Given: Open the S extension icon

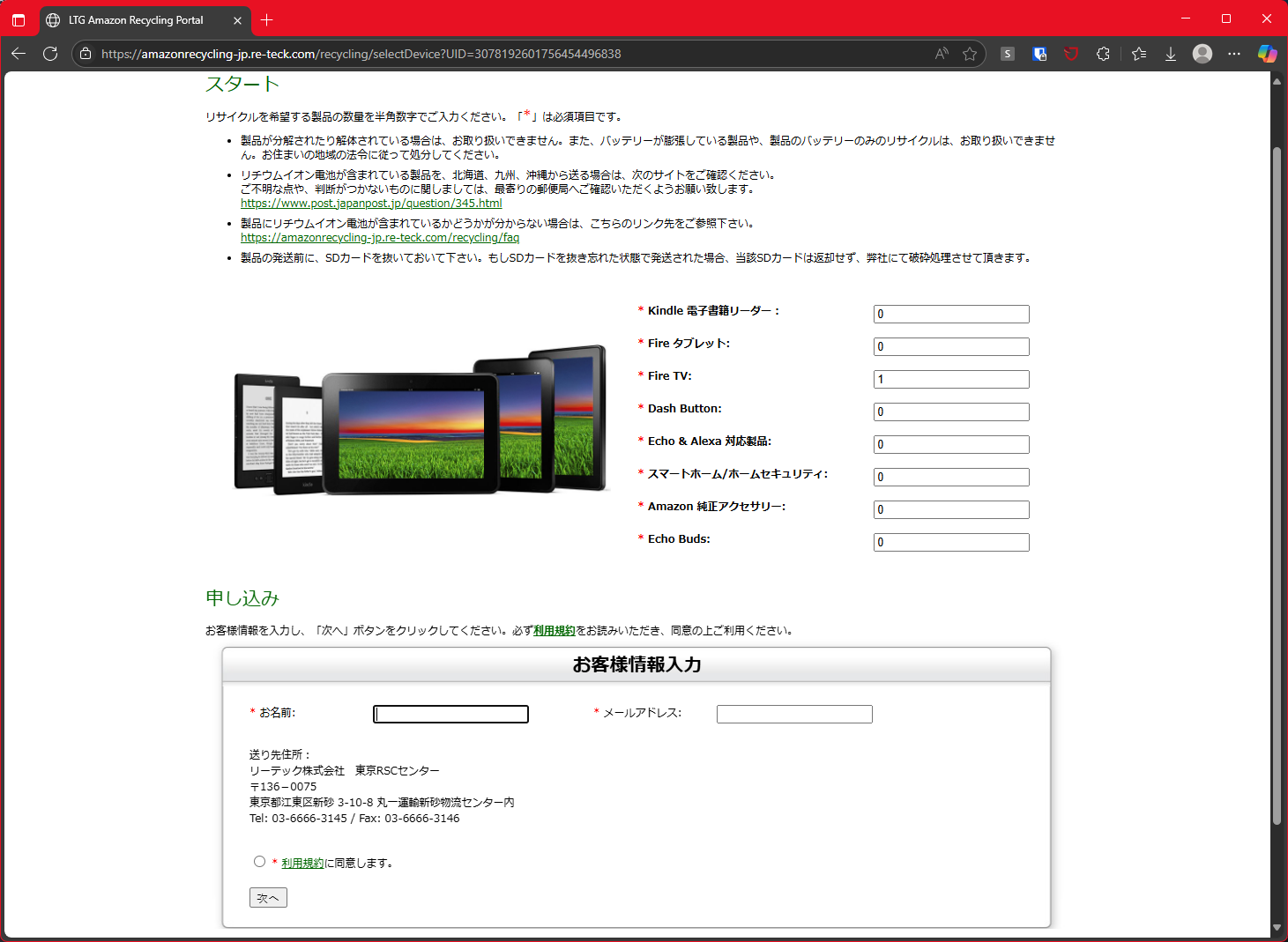Looking at the screenshot, I should [1008, 54].
